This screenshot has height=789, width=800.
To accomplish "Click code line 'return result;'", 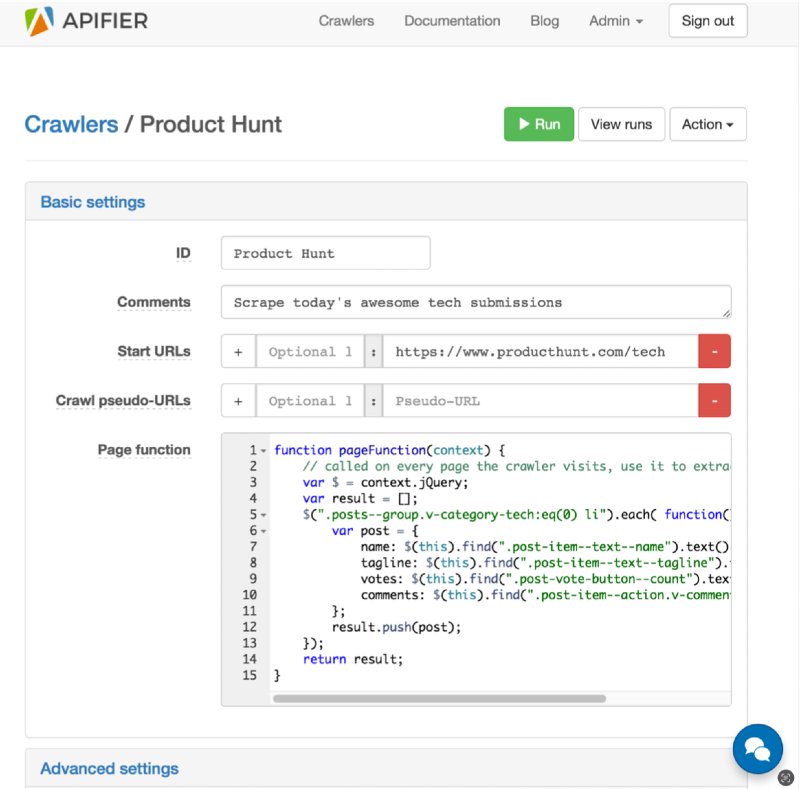I will tap(353, 659).
